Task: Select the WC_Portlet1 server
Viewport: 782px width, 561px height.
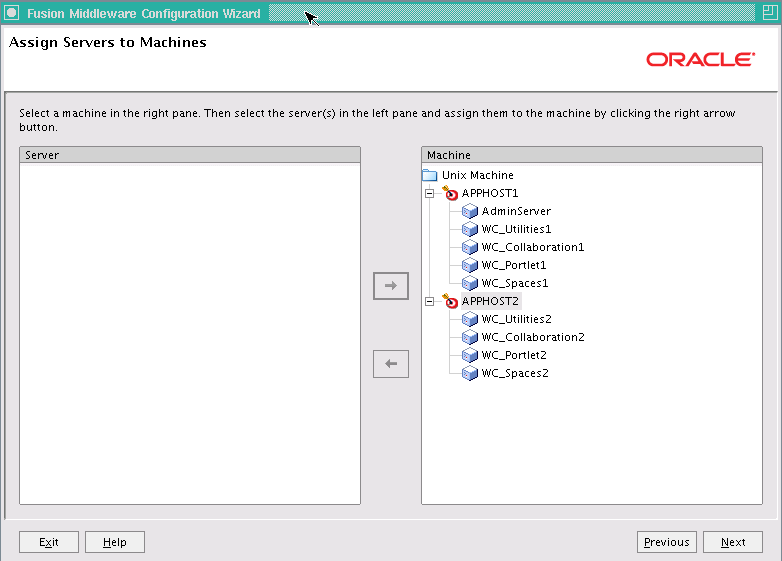Action: click(514, 265)
